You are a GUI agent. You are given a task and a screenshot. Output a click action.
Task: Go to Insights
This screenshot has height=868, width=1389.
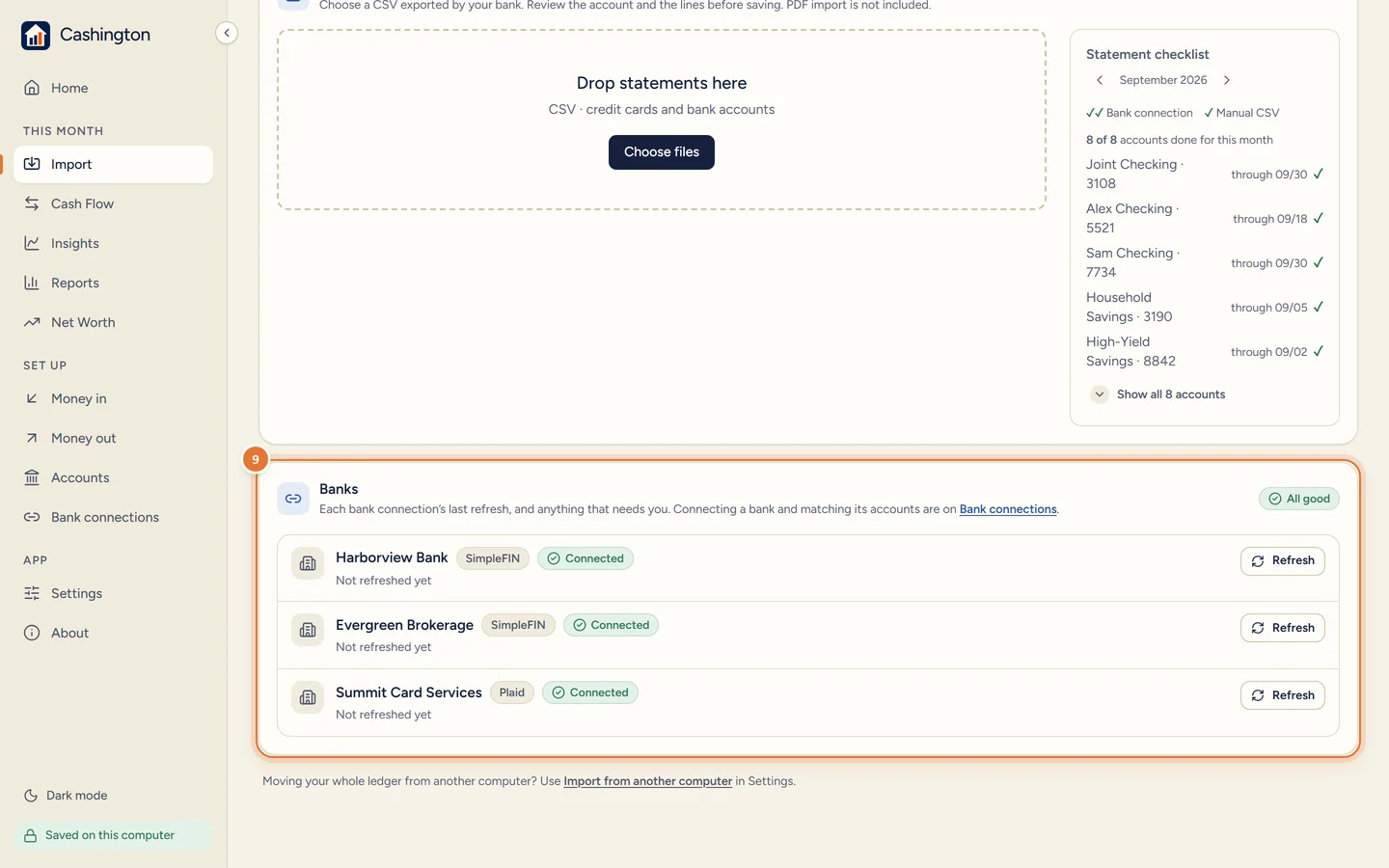click(113, 243)
